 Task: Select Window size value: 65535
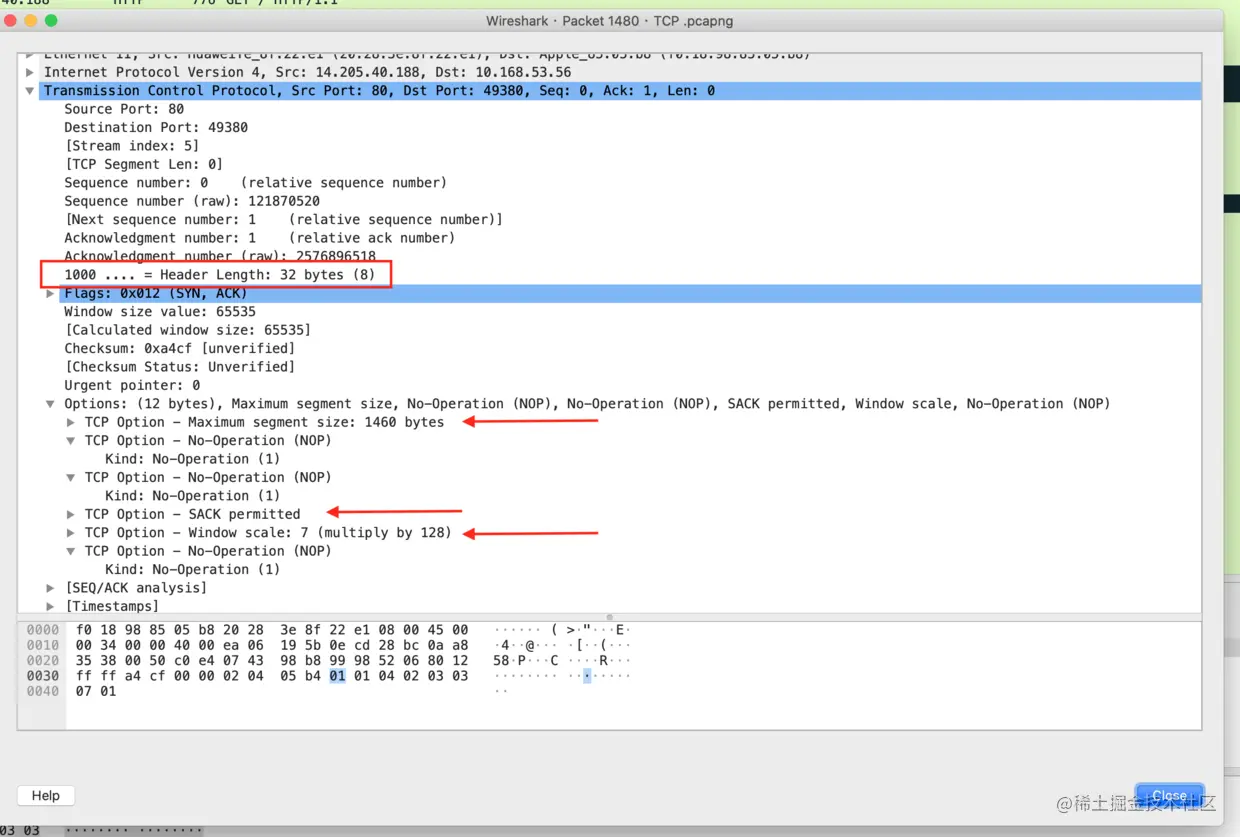pyautogui.click(x=160, y=312)
